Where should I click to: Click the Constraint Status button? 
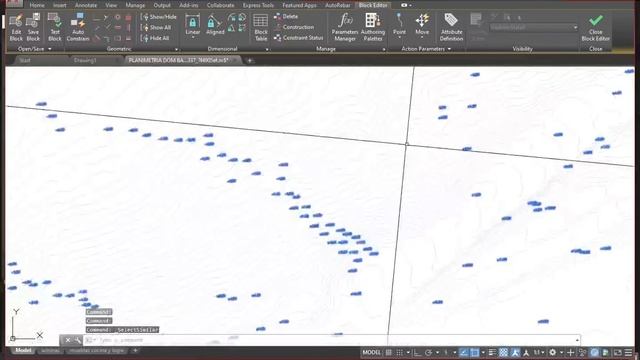[x=298, y=38]
